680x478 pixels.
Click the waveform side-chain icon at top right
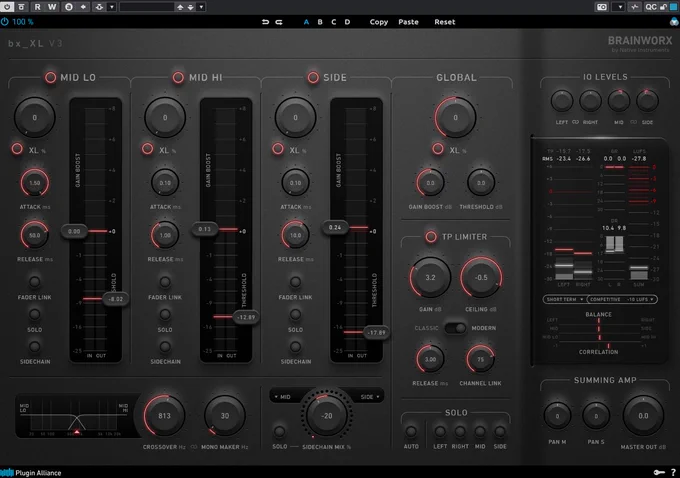(634, 7)
